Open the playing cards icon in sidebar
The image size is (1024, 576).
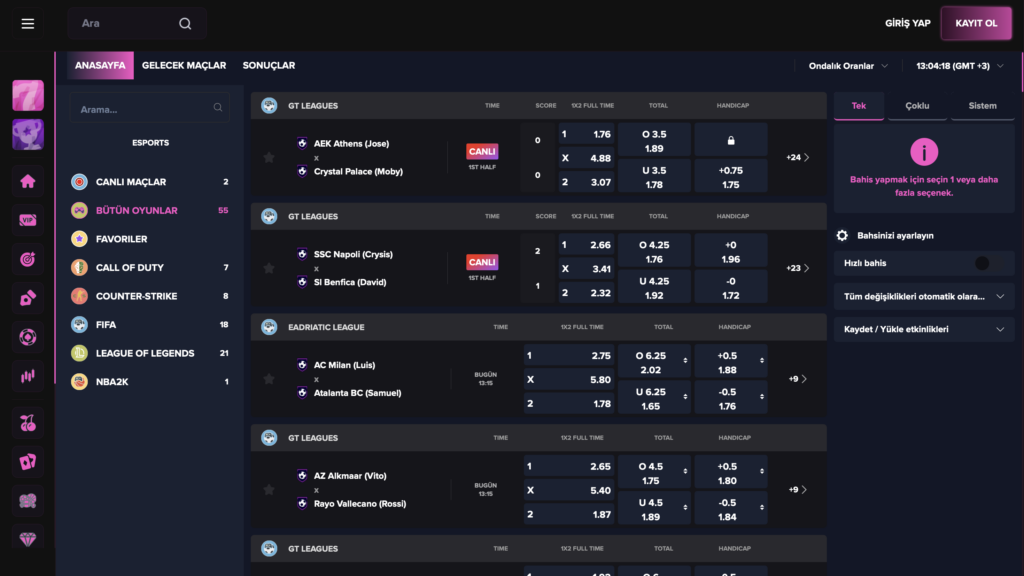click(28, 461)
